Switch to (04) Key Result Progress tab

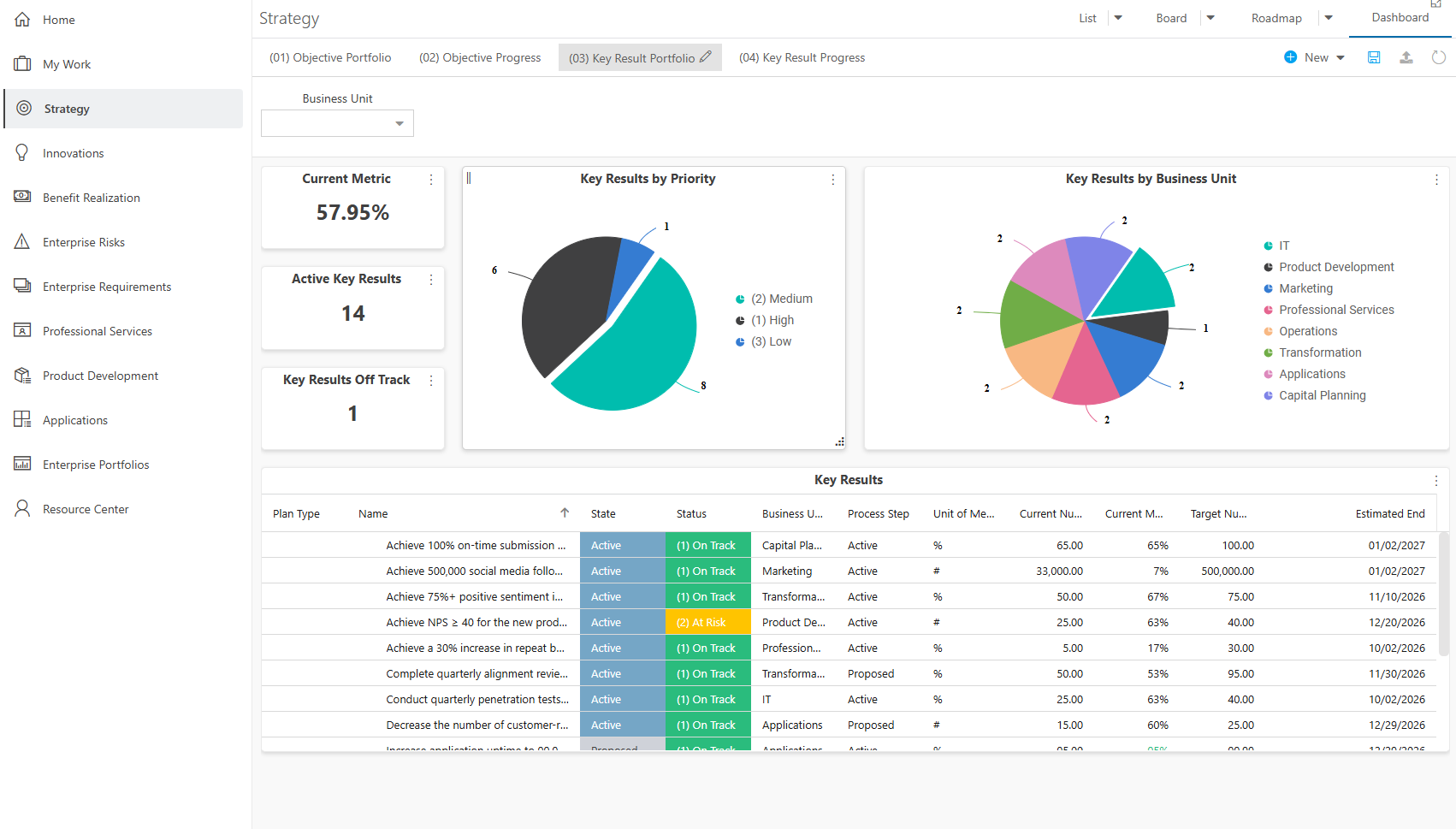(x=802, y=57)
